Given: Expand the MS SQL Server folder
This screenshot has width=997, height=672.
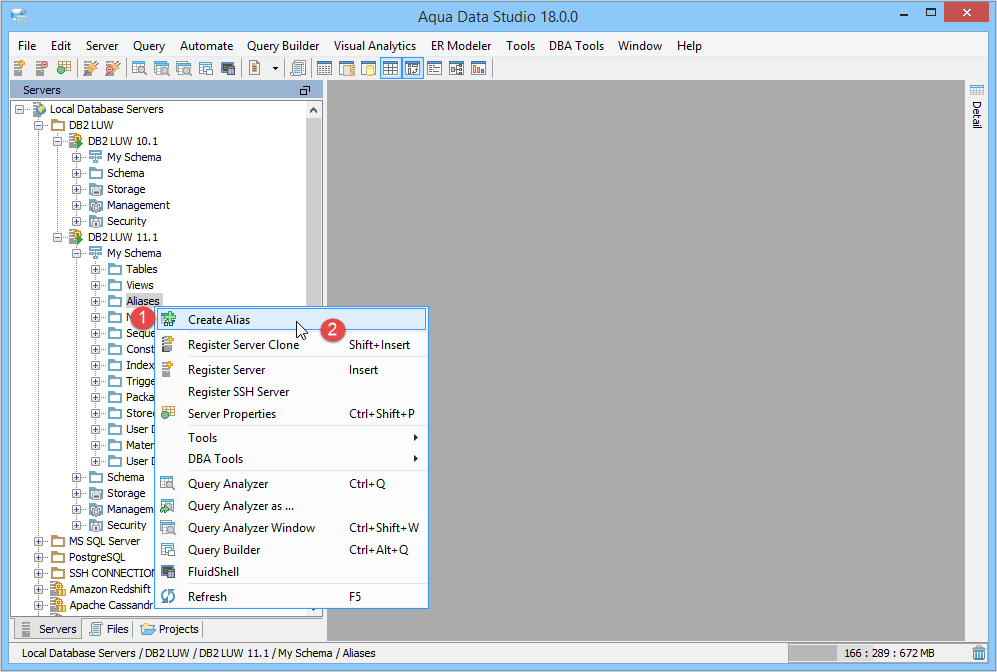Looking at the screenshot, I should (x=39, y=541).
